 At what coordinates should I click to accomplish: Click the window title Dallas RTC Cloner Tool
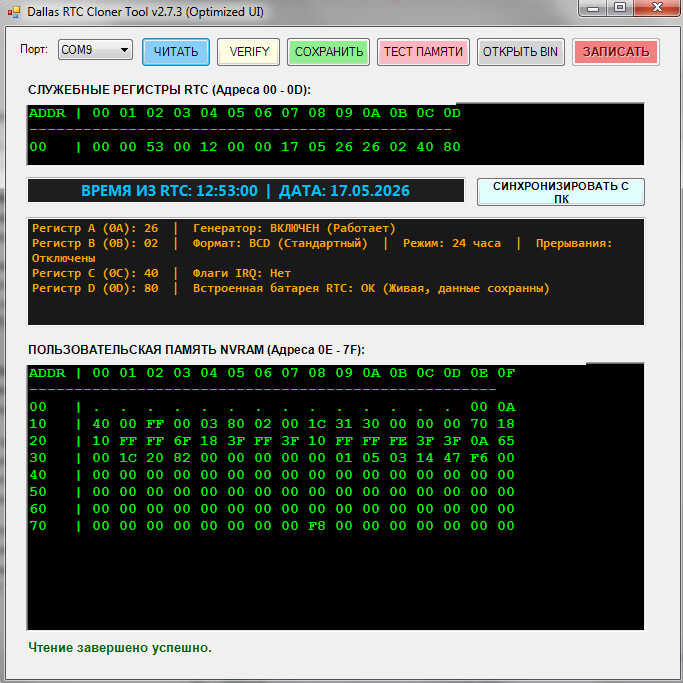(x=145, y=12)
